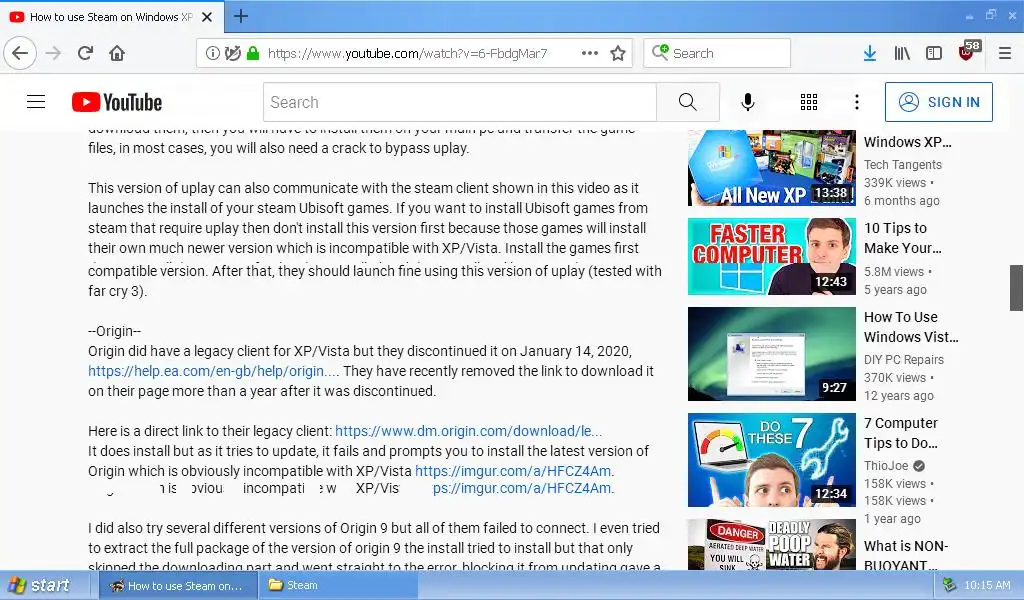Toggle the Firefox sidebar icon
The height and width of the screenshot is (600, 1024).
point(934,53)
